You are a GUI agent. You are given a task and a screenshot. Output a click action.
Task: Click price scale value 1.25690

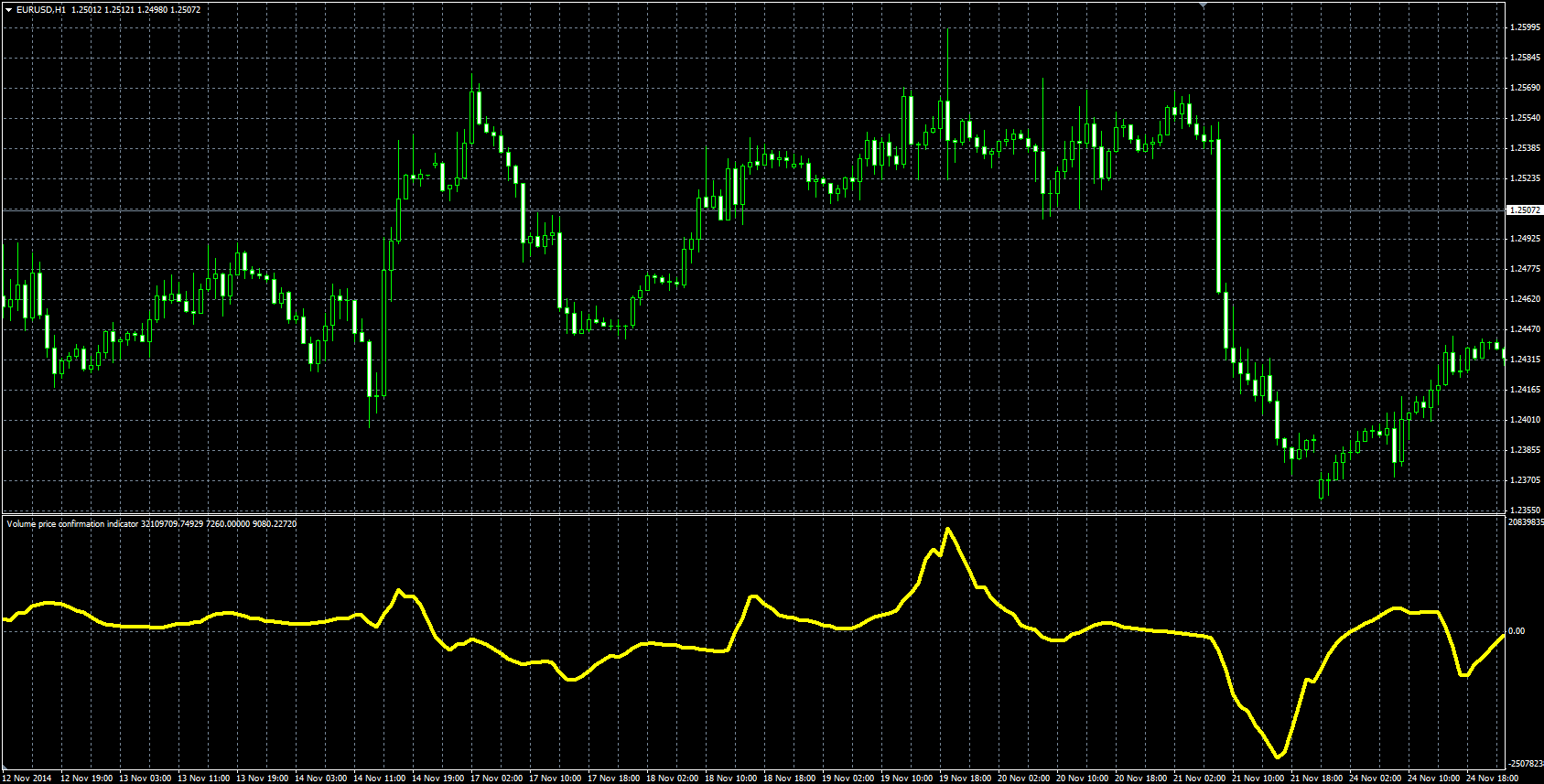click(x=1524, y=88)
